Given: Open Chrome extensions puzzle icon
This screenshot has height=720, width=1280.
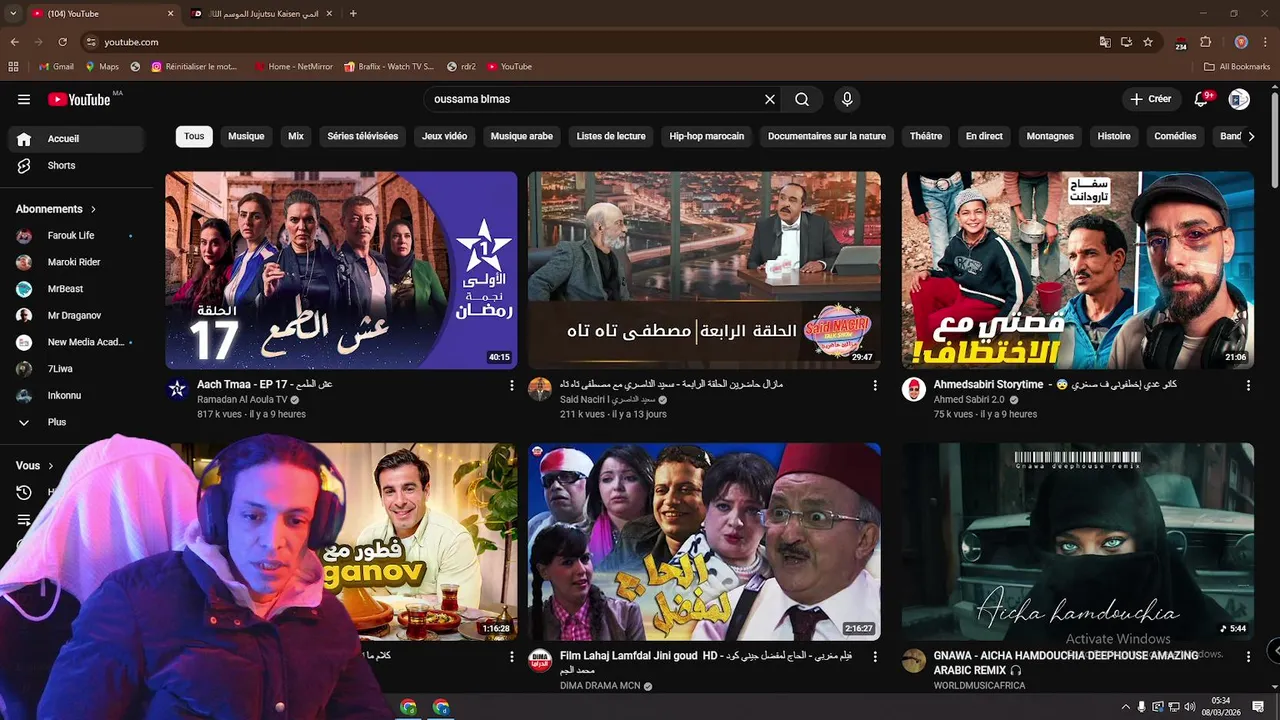Looking at the screenshot, I should 1206,42.
